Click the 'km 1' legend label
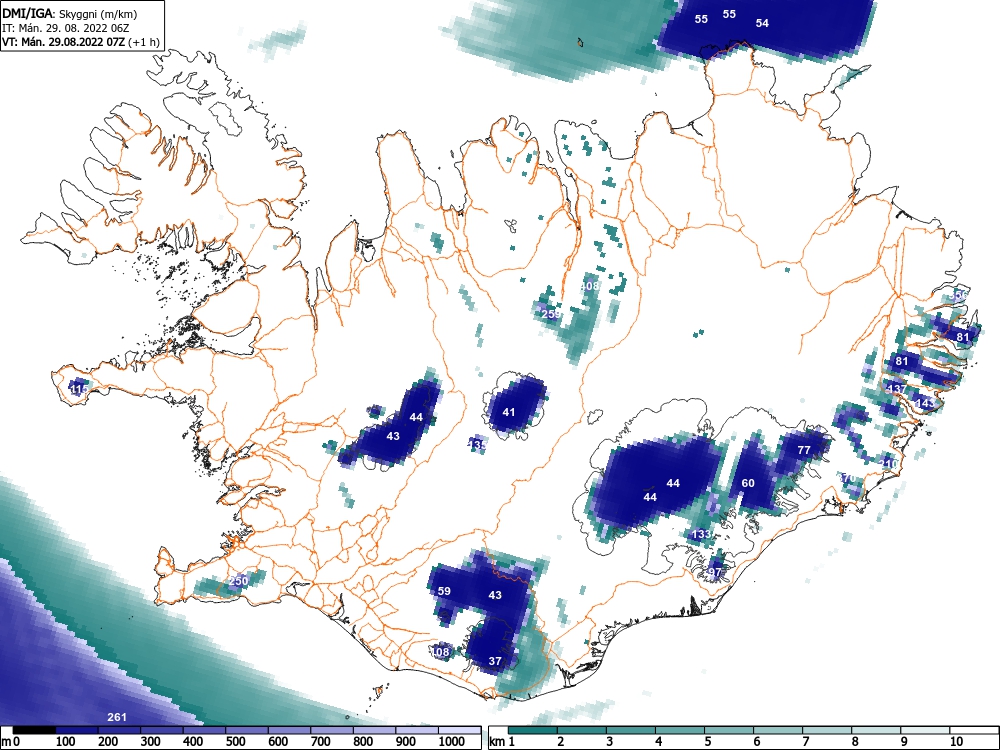Viewport: 1000px width, 750px height. click(x=503, y=742)
